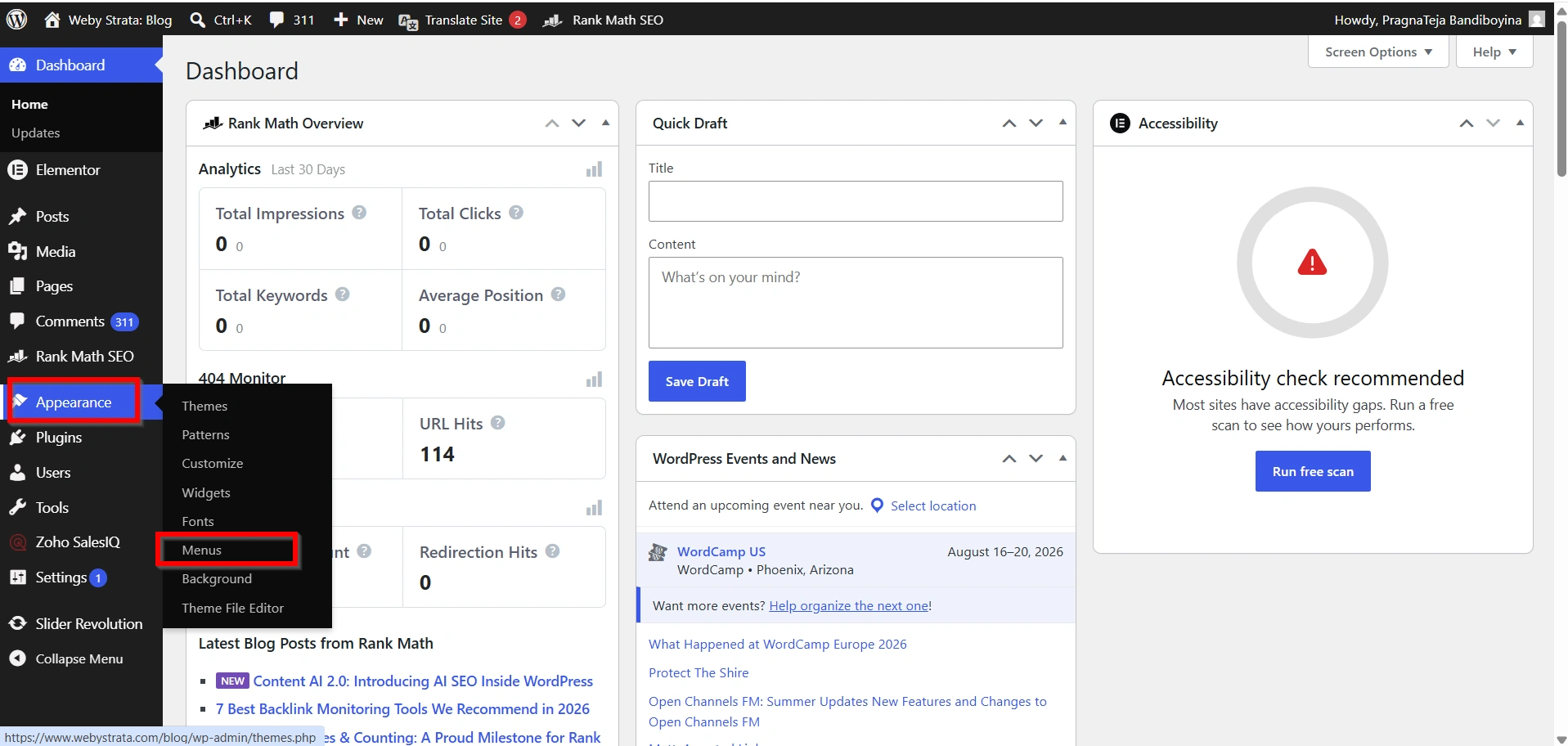This screenshot has width=1568, height=746.
Task: Open Patterns in Appearance submenu
Action: click(x=205, y=434)
